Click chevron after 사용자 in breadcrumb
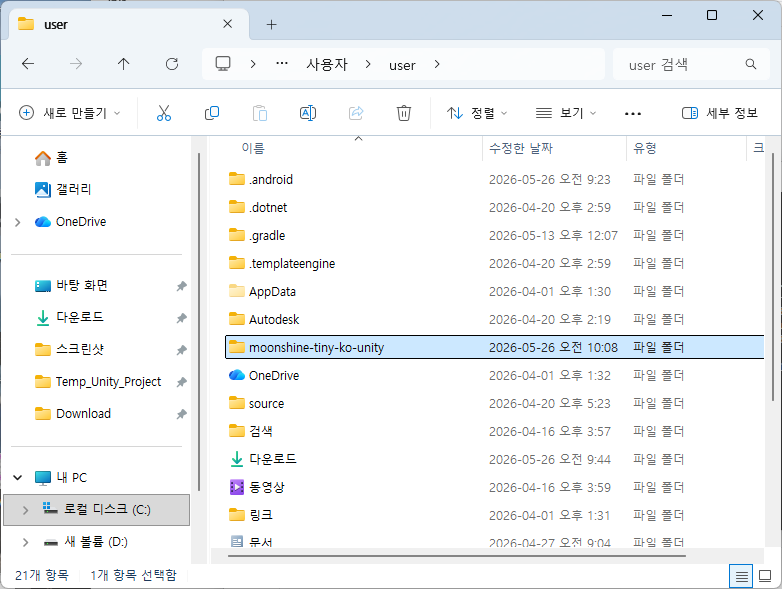This screenshot has height=589, width=782. coord(368,64)
